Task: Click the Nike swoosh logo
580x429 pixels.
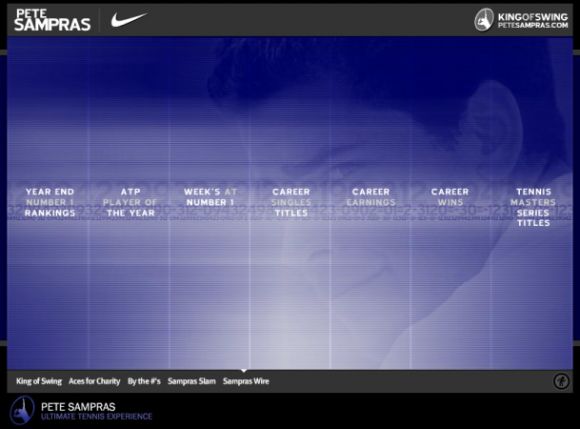Action: click(129, 20)
